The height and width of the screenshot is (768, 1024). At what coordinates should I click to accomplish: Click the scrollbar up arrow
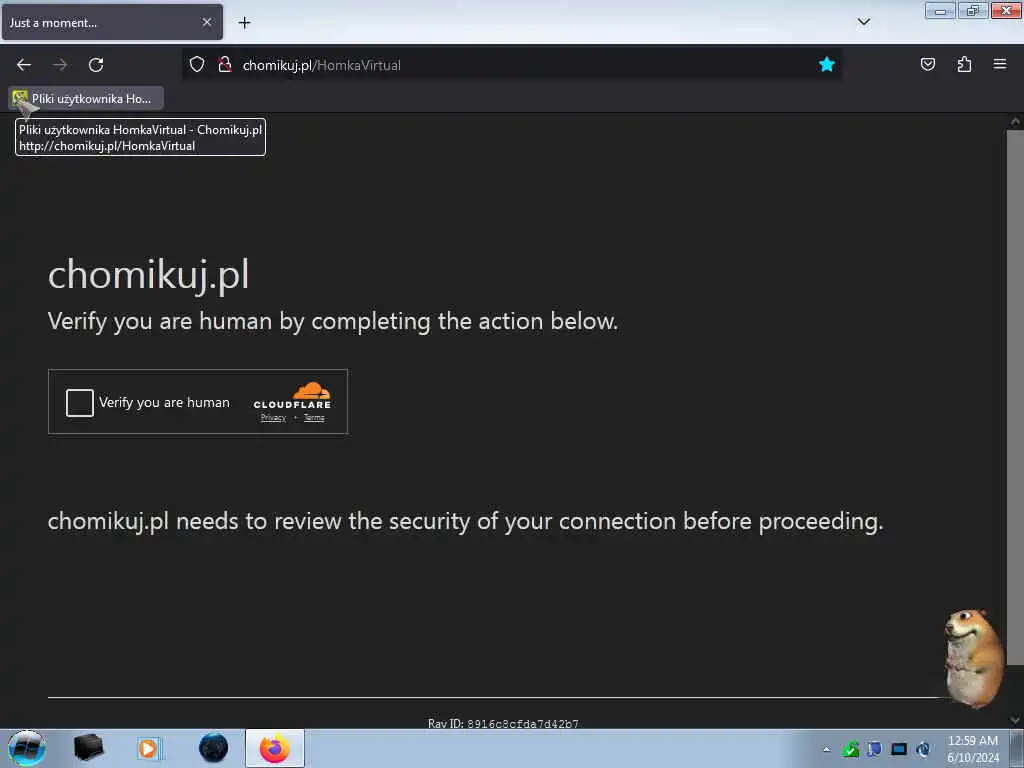1015,121
